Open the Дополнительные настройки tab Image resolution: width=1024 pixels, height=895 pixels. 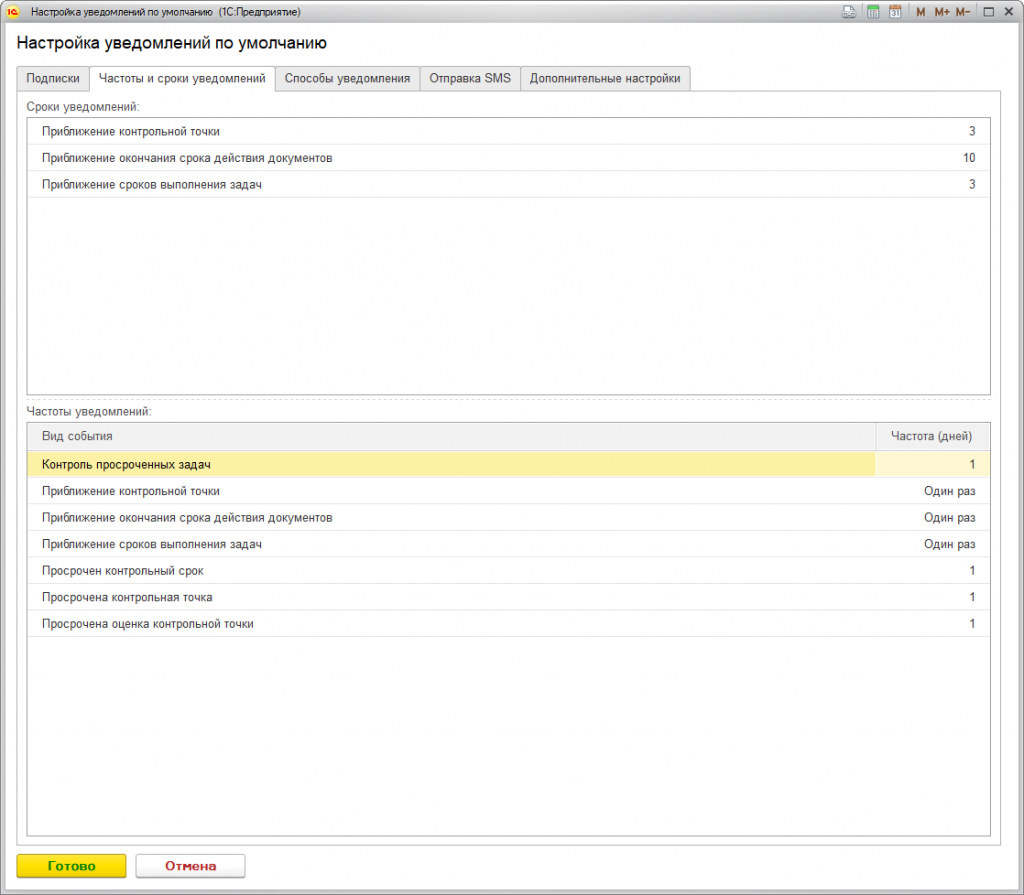pos(605,79)
